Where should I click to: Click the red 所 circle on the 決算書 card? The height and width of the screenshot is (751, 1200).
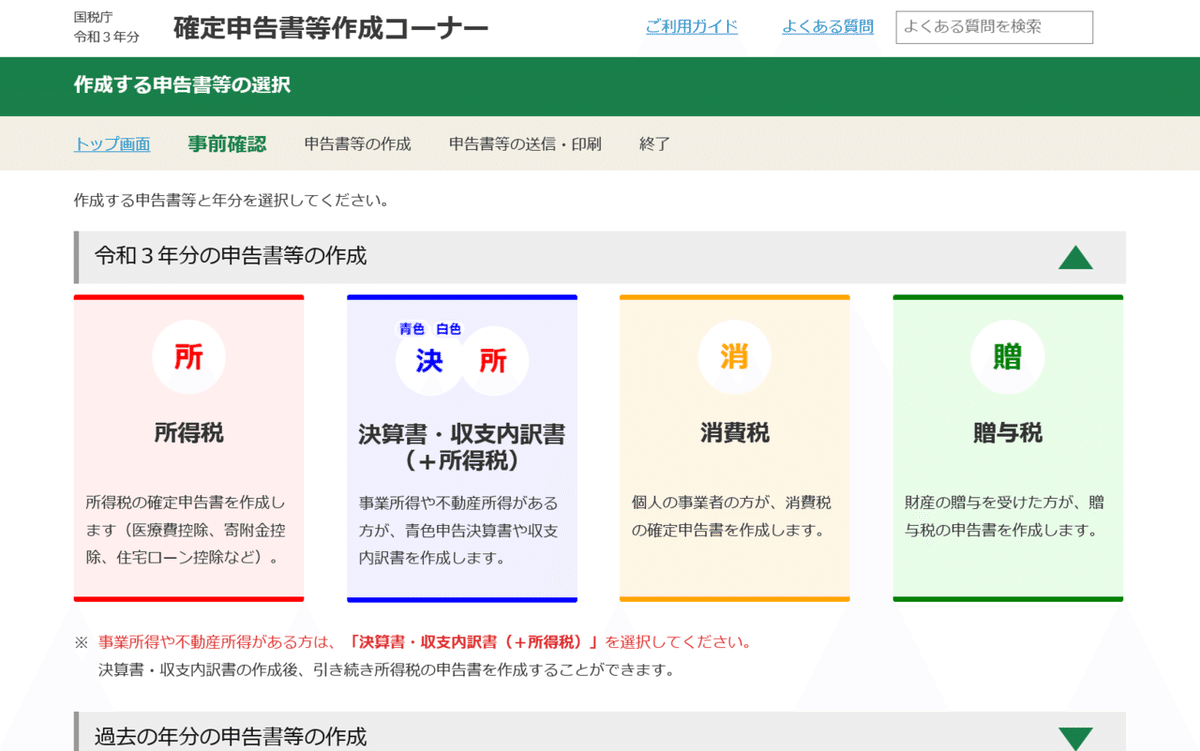click(x=495, y=362)
